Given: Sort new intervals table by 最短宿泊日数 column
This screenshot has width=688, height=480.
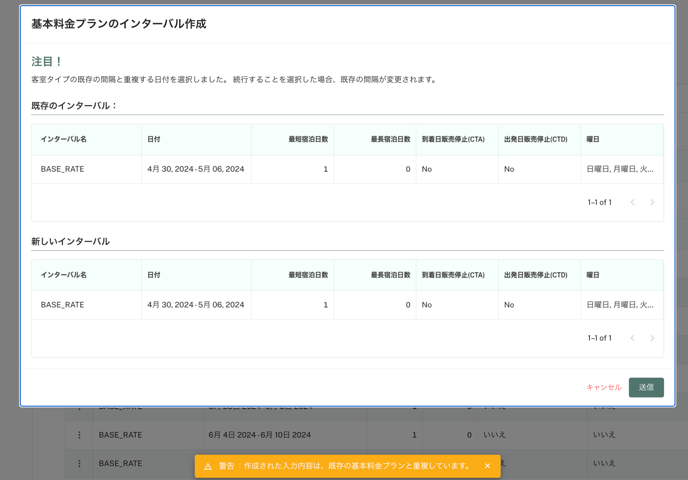Looking at the screenshot, I should [308, 275].
